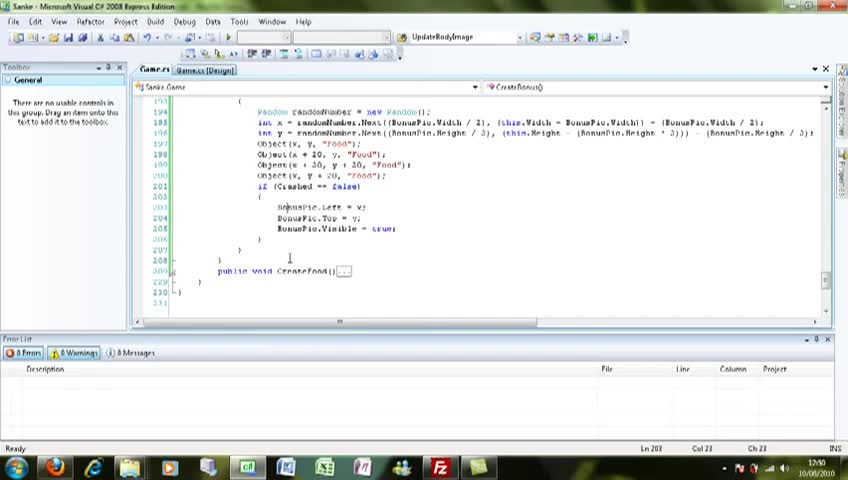Open the Properties Window toolbar icon
848x480 pixels.
(x=549, y=37)
